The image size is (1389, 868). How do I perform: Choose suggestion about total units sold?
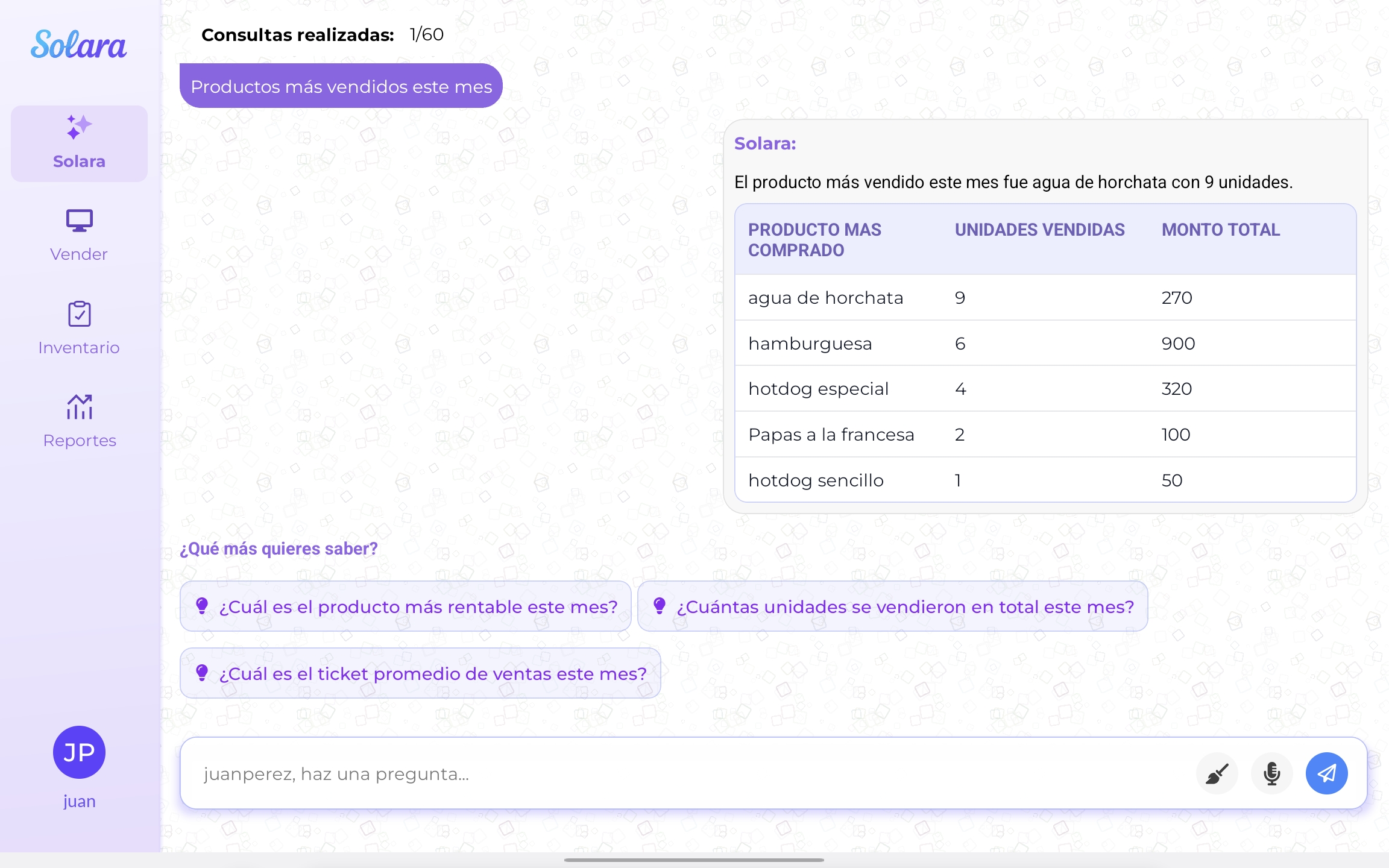pos(892,606)
